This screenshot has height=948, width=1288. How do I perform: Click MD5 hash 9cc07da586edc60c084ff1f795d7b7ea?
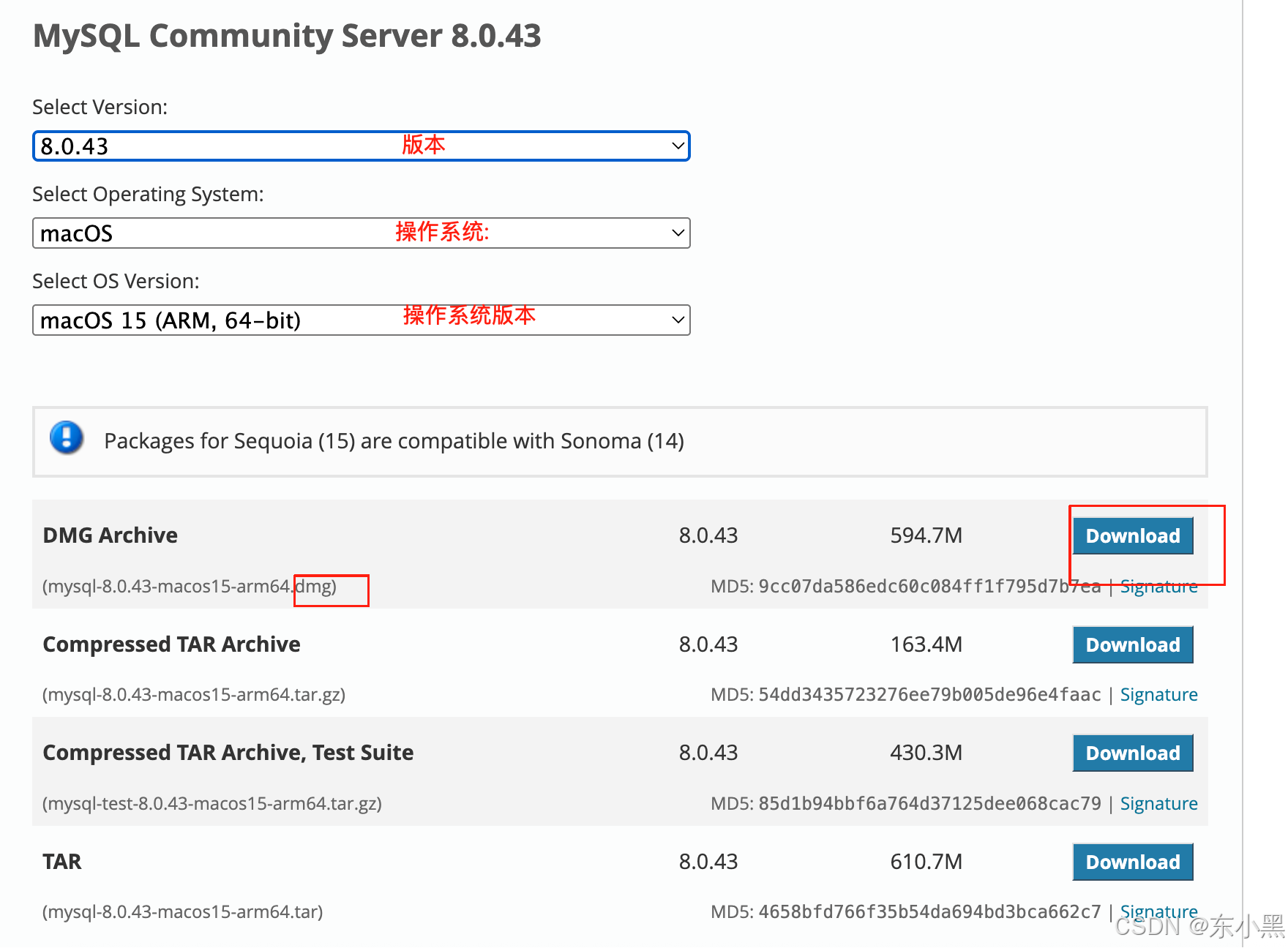coord(929,587)
